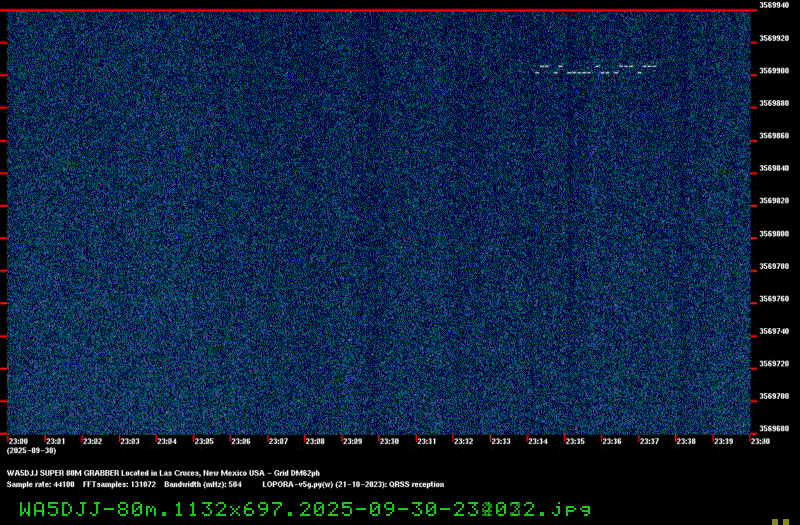
Task: Click the QRSS signal trace near 3569900
Action: click(x=595, y=69)
